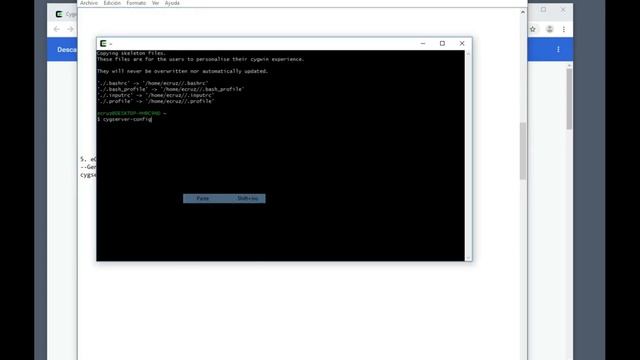Click the 'cygserver-config' command line
This screenshot has height=360, width=640.
click(x=124, y=119)
